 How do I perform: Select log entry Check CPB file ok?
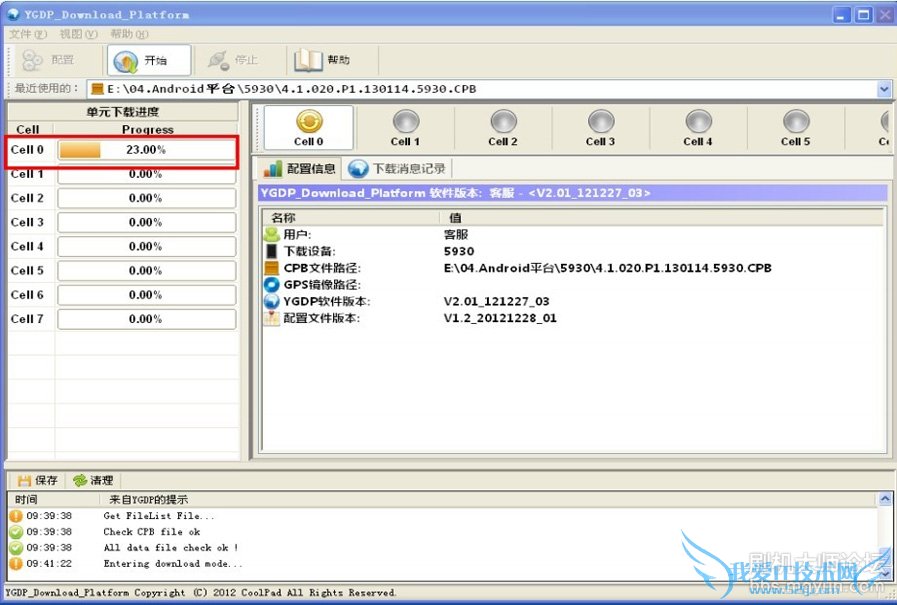443,532
